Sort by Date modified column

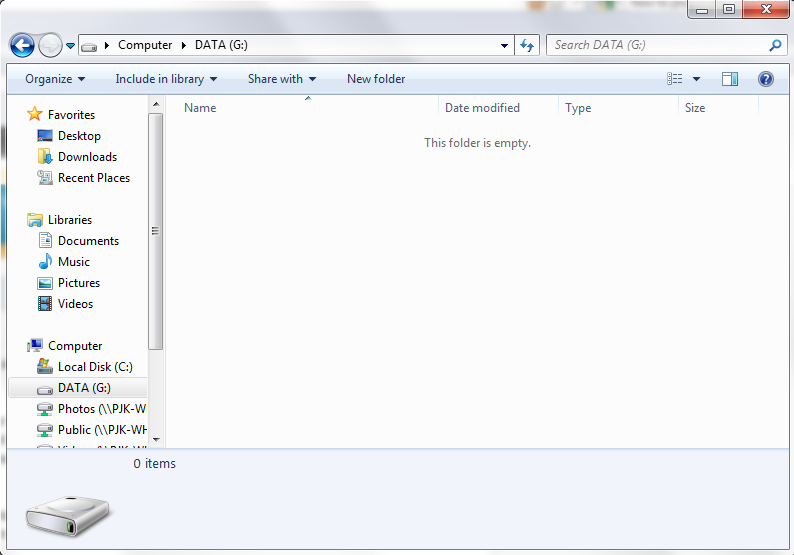click(x=482, y=108)
